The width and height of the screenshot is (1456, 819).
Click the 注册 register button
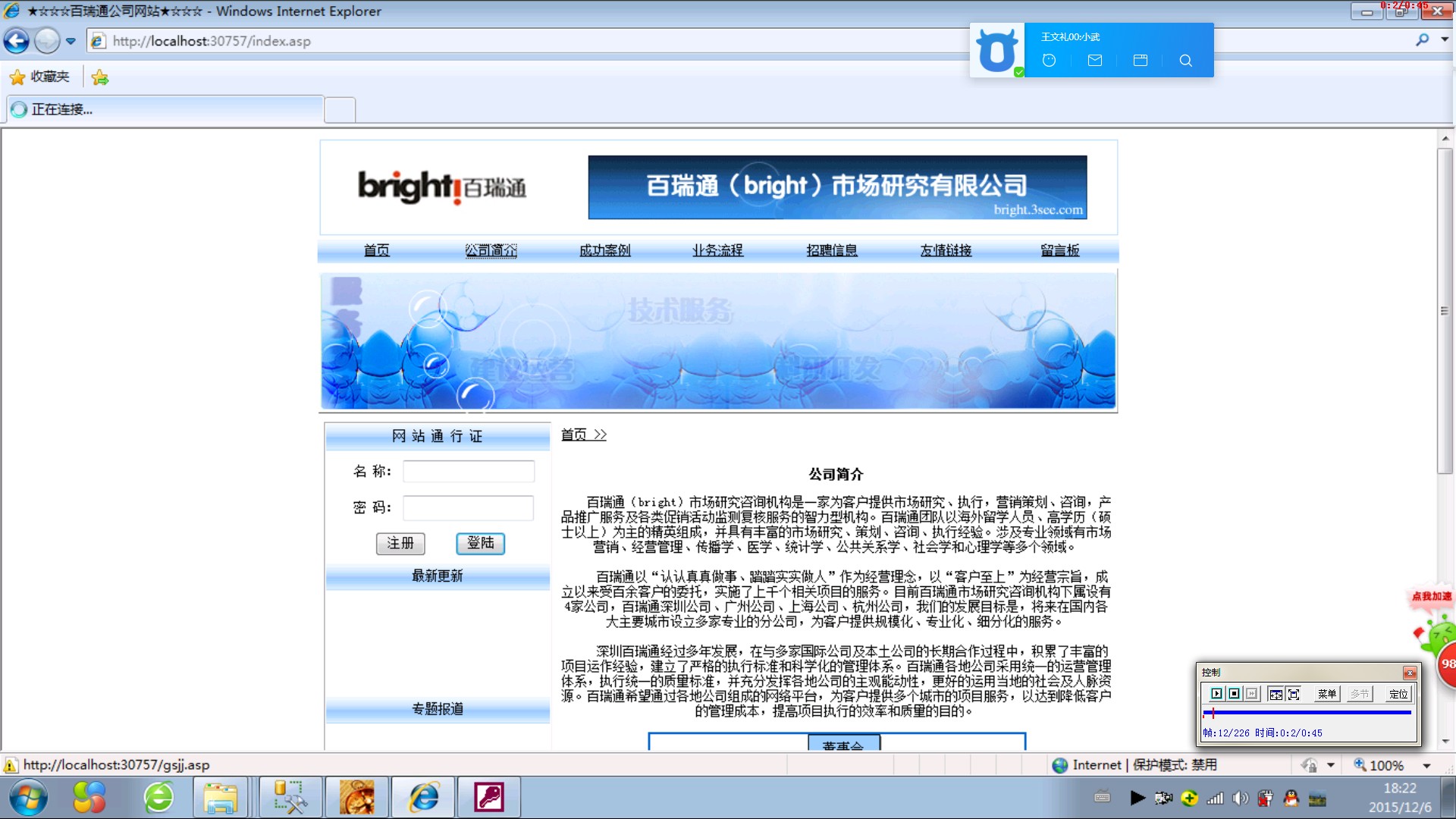[x=400, y=543]
